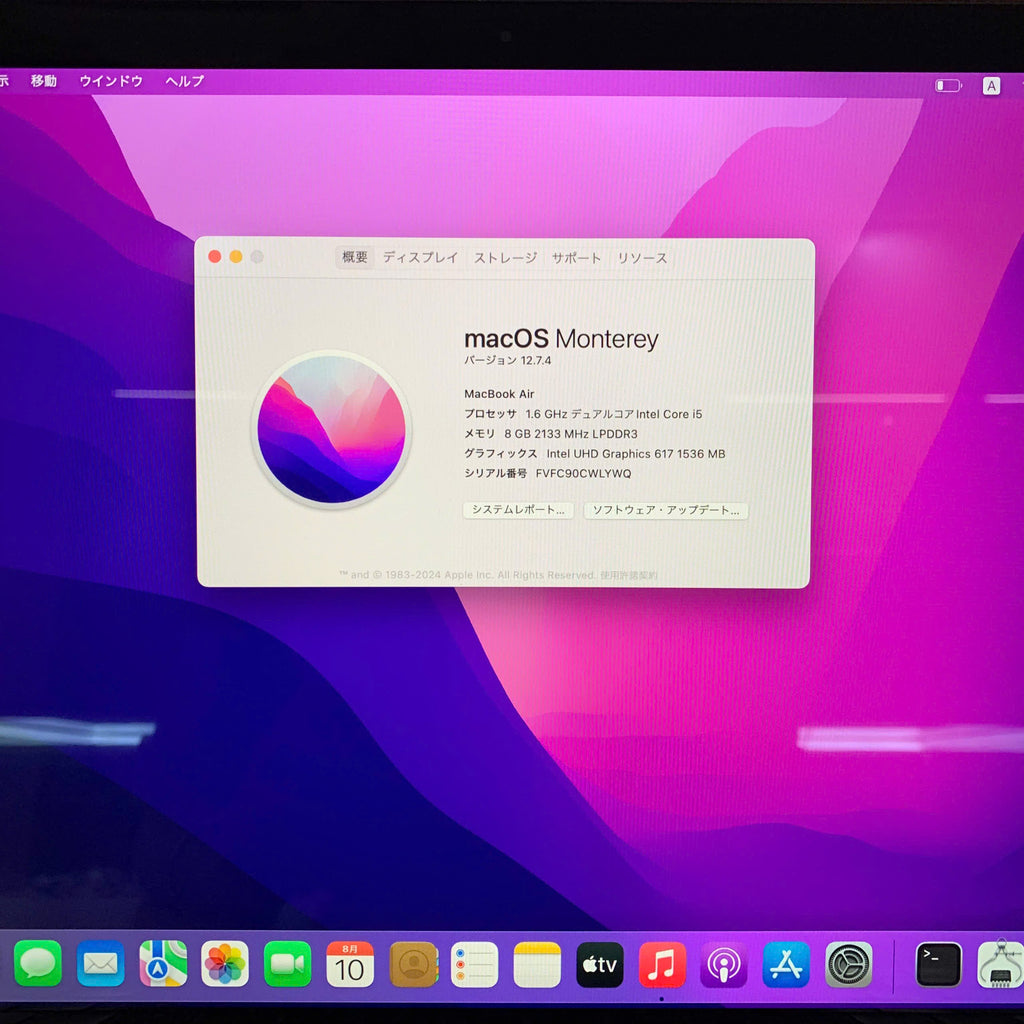This screenshot has width=1024, height=1024.
Task: Open System Information chip icon in Dock
Action: [x=1000, y=965]
